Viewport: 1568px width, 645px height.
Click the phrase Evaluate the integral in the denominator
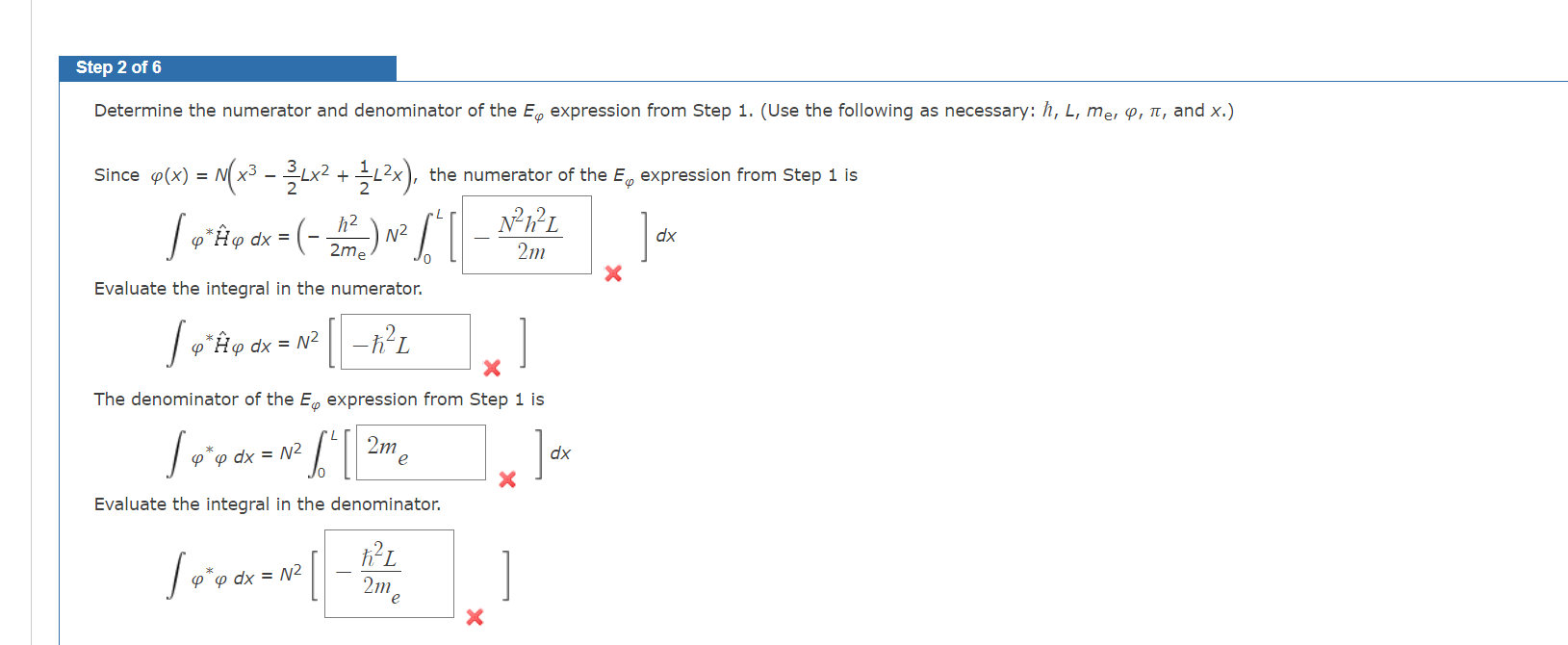267,503
